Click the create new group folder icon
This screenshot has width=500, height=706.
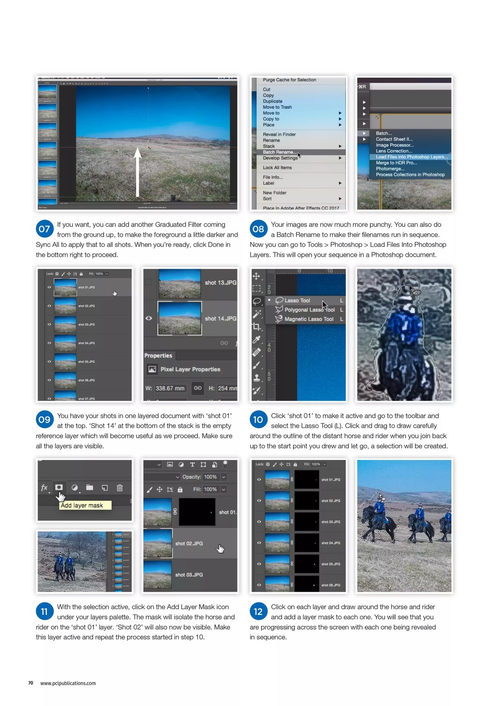(x=90, y=488)
